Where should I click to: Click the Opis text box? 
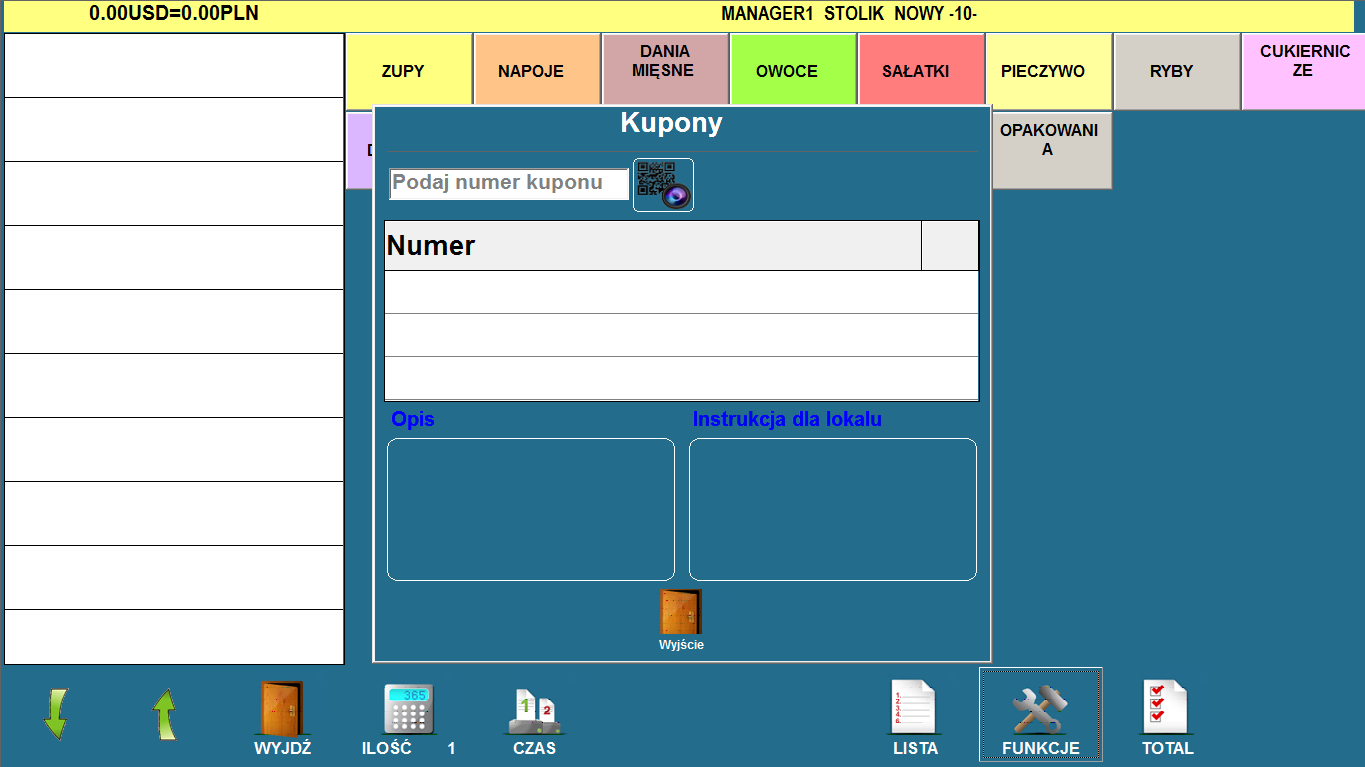coord(531,509)
